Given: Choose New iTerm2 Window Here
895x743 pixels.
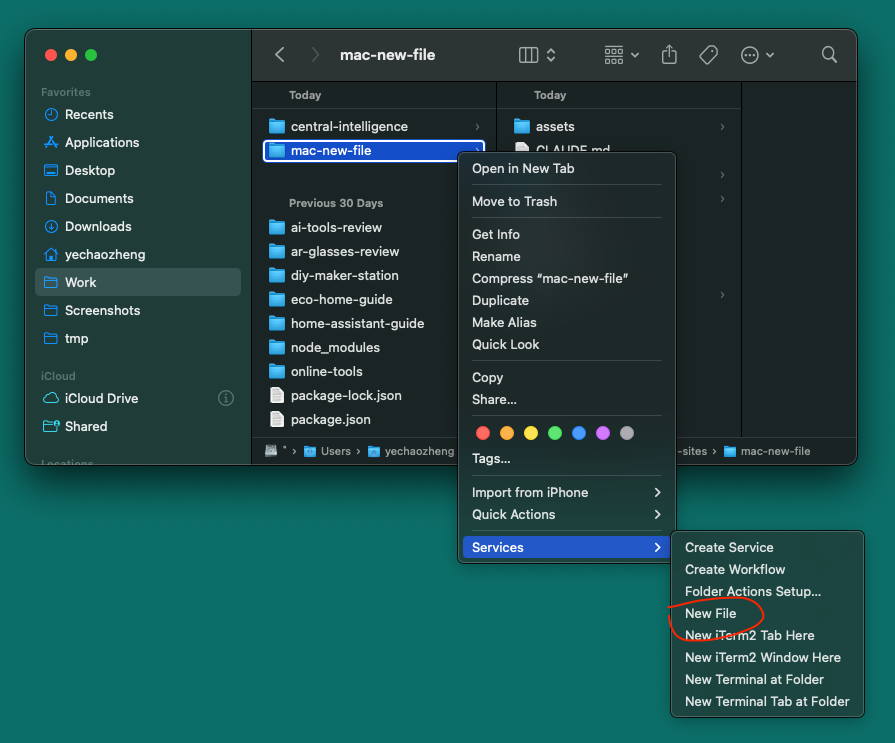Looking at the screenshot, I should 767,657.
